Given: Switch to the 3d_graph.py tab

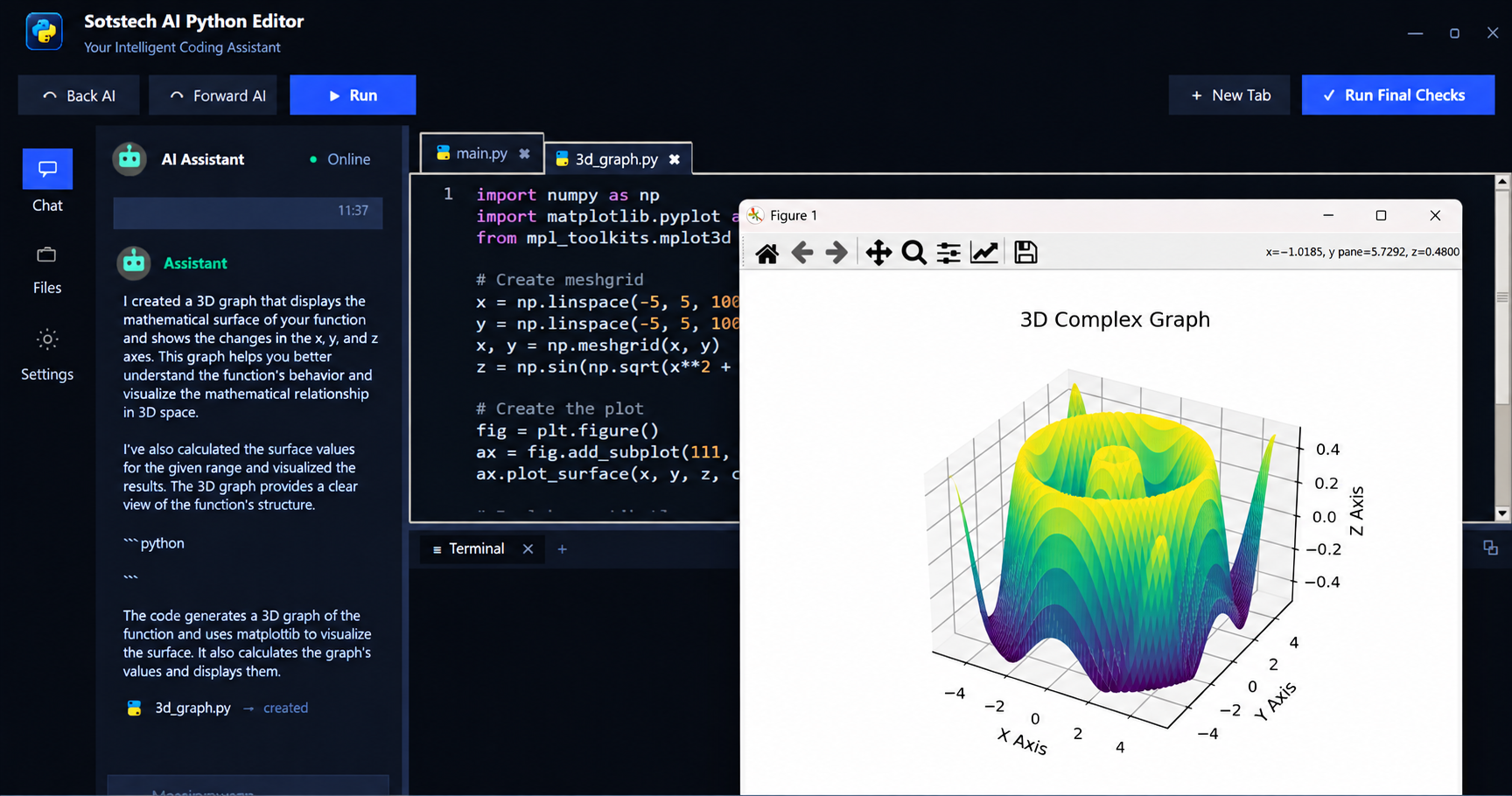Looking at the screenshot, I should point(618,159).
